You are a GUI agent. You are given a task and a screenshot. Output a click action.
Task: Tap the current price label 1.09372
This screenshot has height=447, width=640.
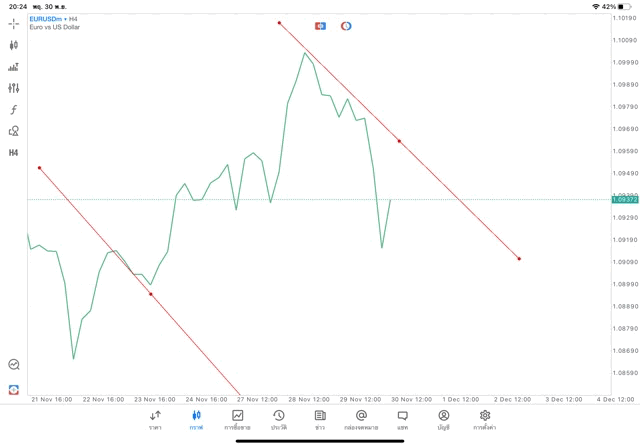(x=624, y=199)
